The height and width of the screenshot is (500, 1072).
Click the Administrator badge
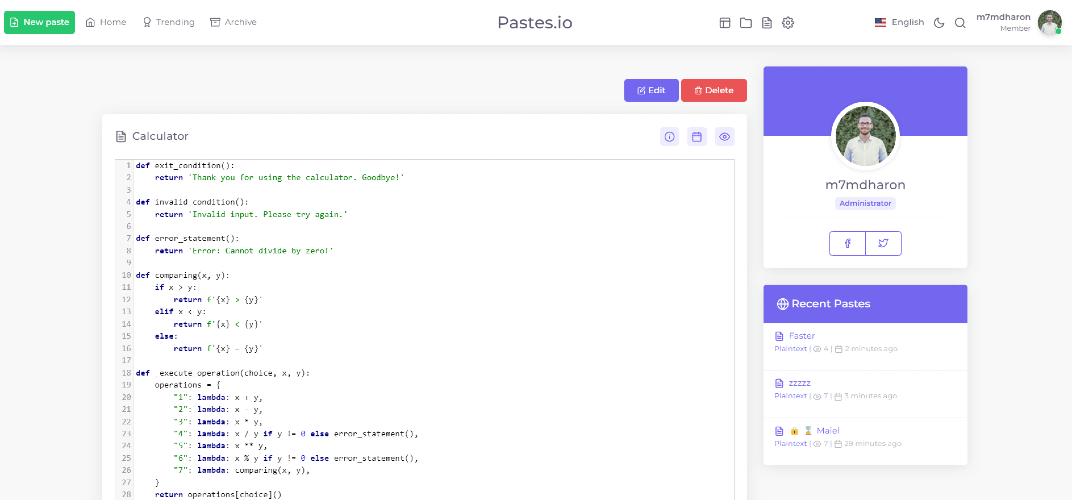pyautogui.click(x=865, y=203)
